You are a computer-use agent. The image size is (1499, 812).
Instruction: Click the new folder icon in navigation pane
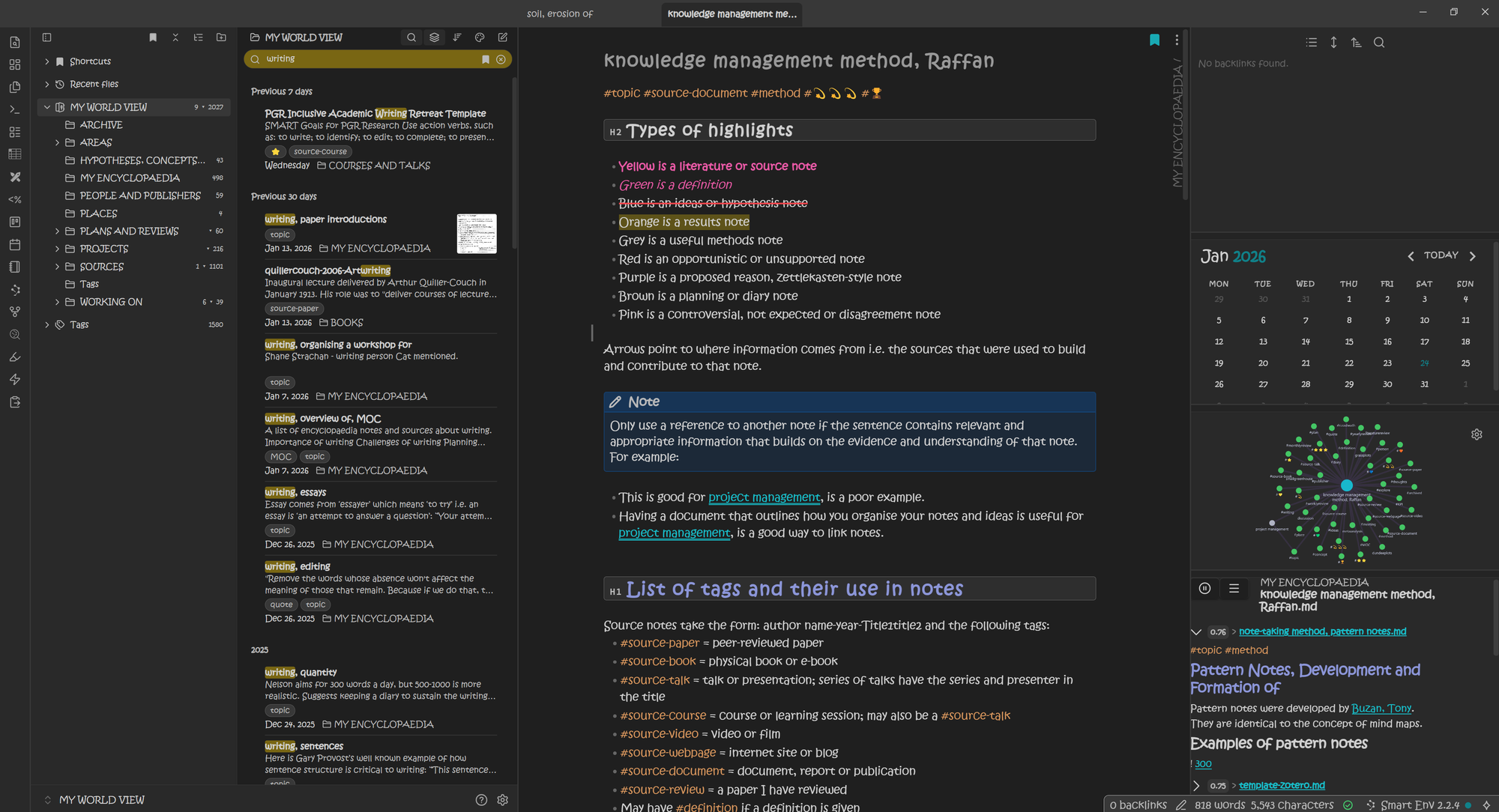pyautogui.click(x=221, y=37)
